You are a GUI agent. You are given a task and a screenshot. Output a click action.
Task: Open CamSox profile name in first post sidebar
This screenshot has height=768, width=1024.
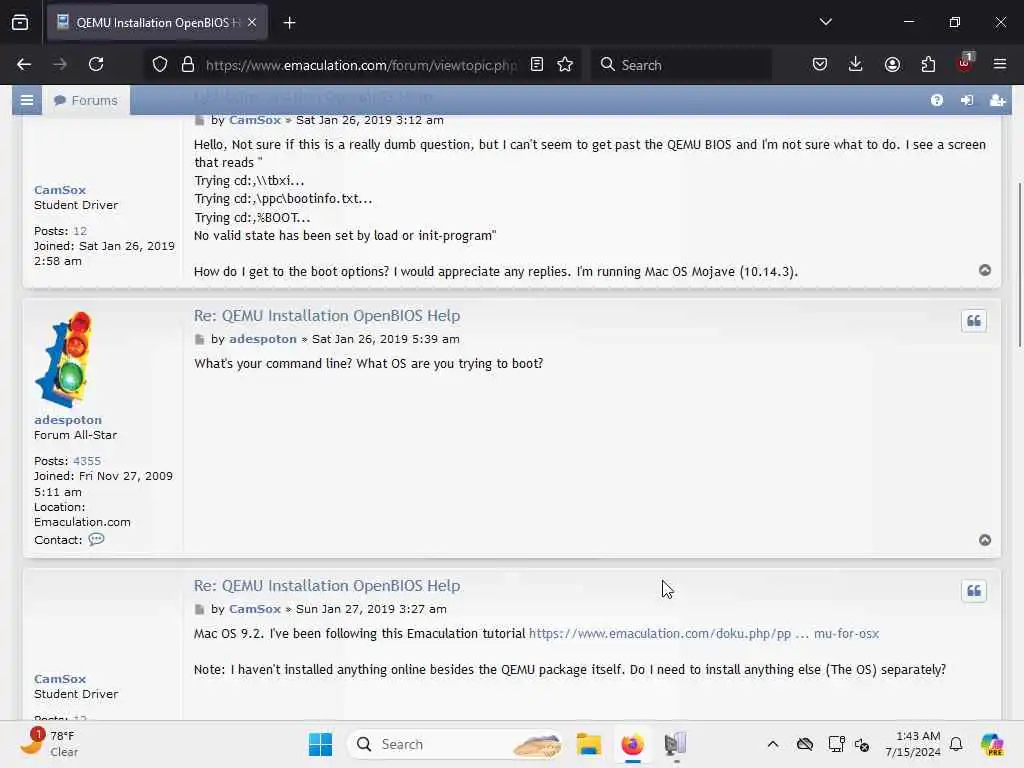[x=60, y=190]
